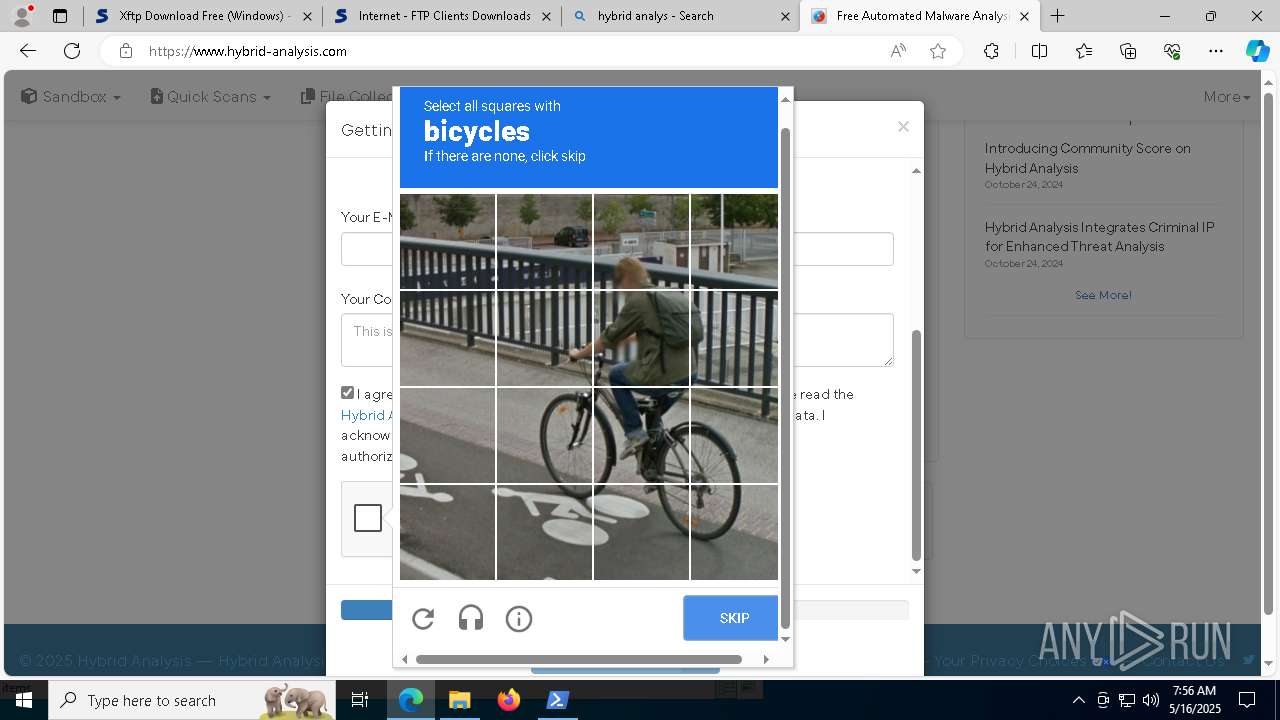This screenshot has width=1280, height=720.
Task: Toggle Split screen icon in the toolbar
Action: pyautogui.click(x=1039, y=51)
